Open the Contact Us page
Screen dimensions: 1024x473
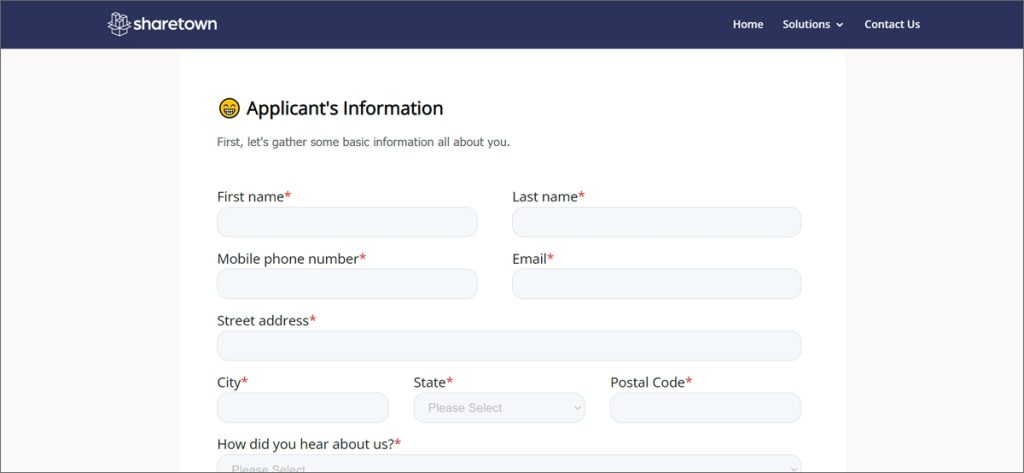coord(892,24)
